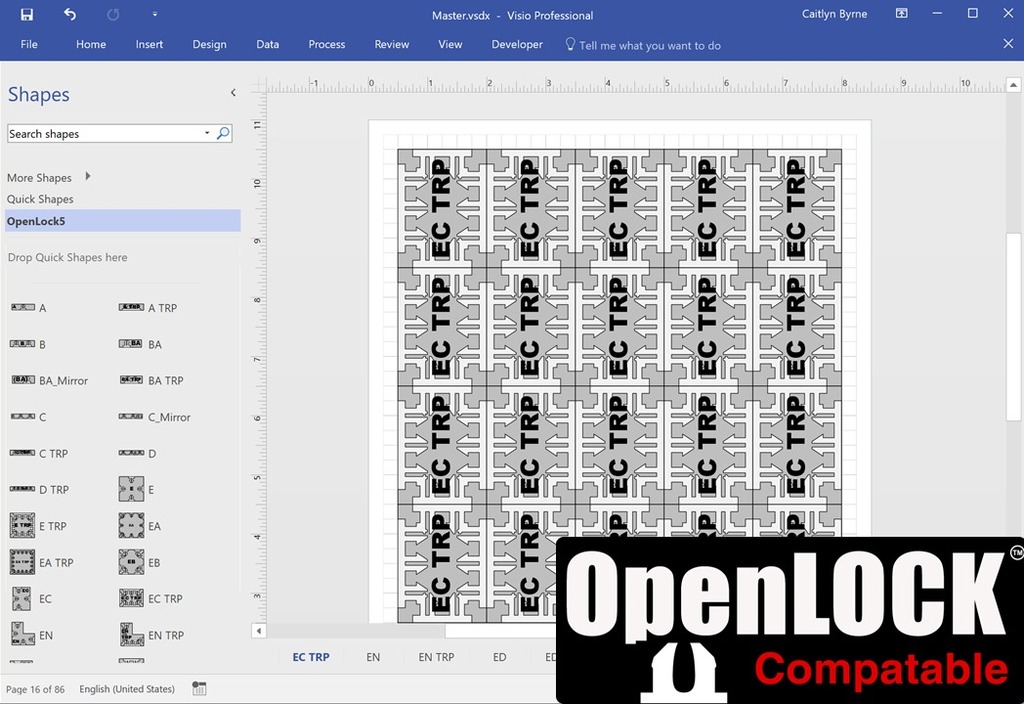Select the EA master shape
This screenshot has width=1024, height=704.
(x=139, y=526)
